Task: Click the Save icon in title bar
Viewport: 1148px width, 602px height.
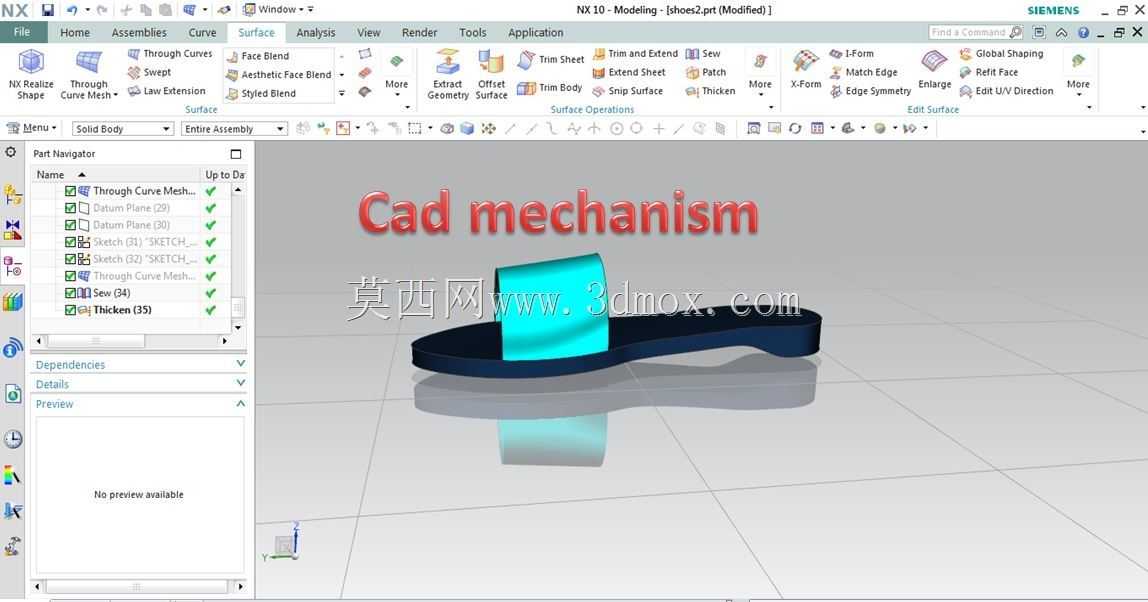Action: (48, 10)
